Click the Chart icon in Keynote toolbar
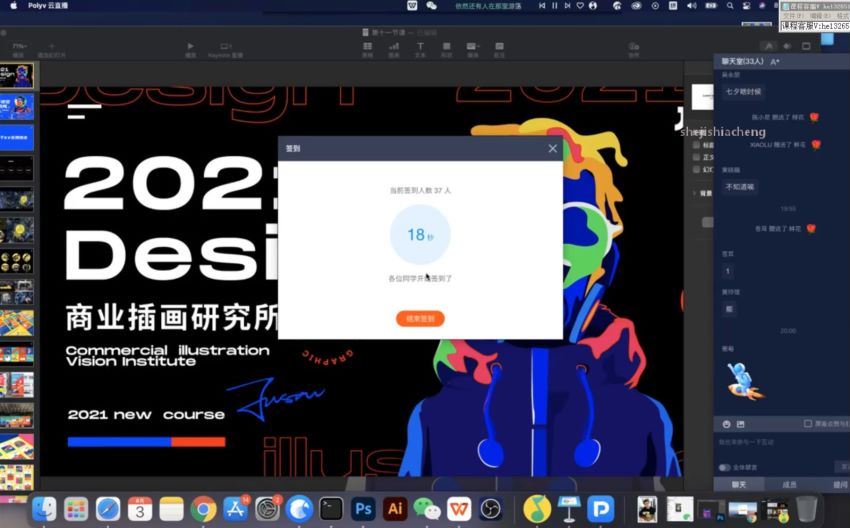 (x=394, y=47)
